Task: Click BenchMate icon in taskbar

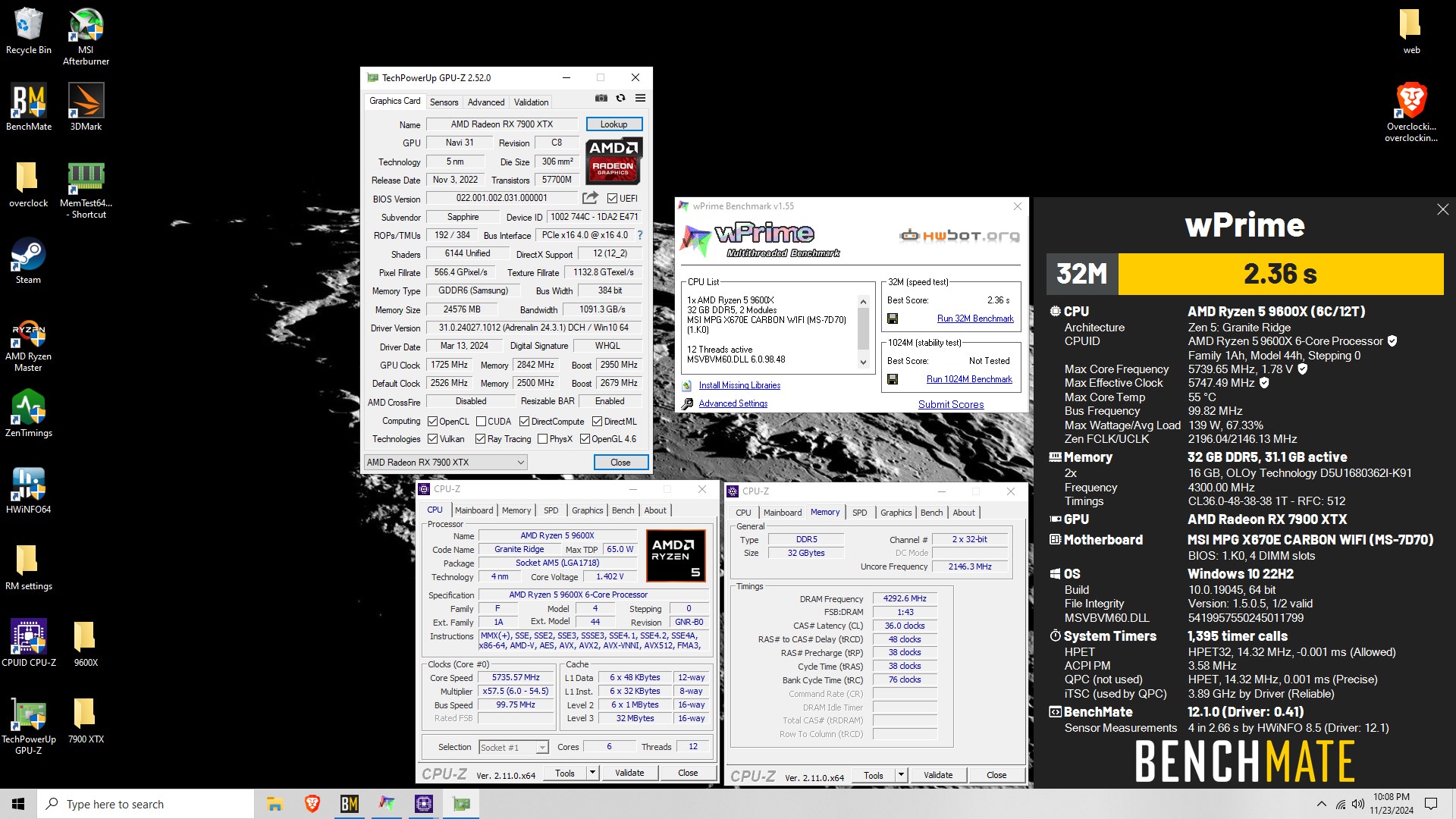Action: pos(349,804)
